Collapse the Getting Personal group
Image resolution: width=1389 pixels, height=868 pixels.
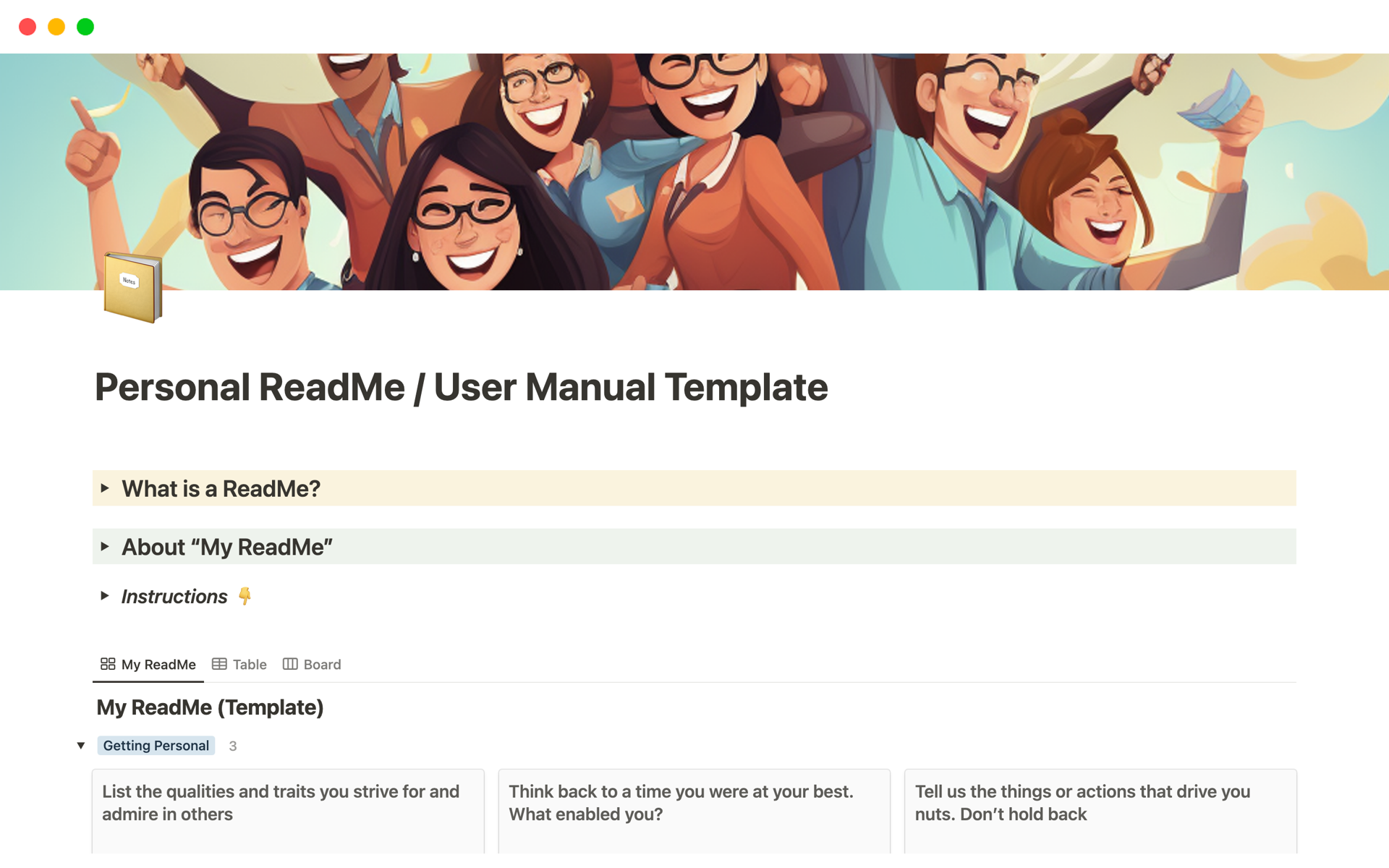tap(81, 745)
